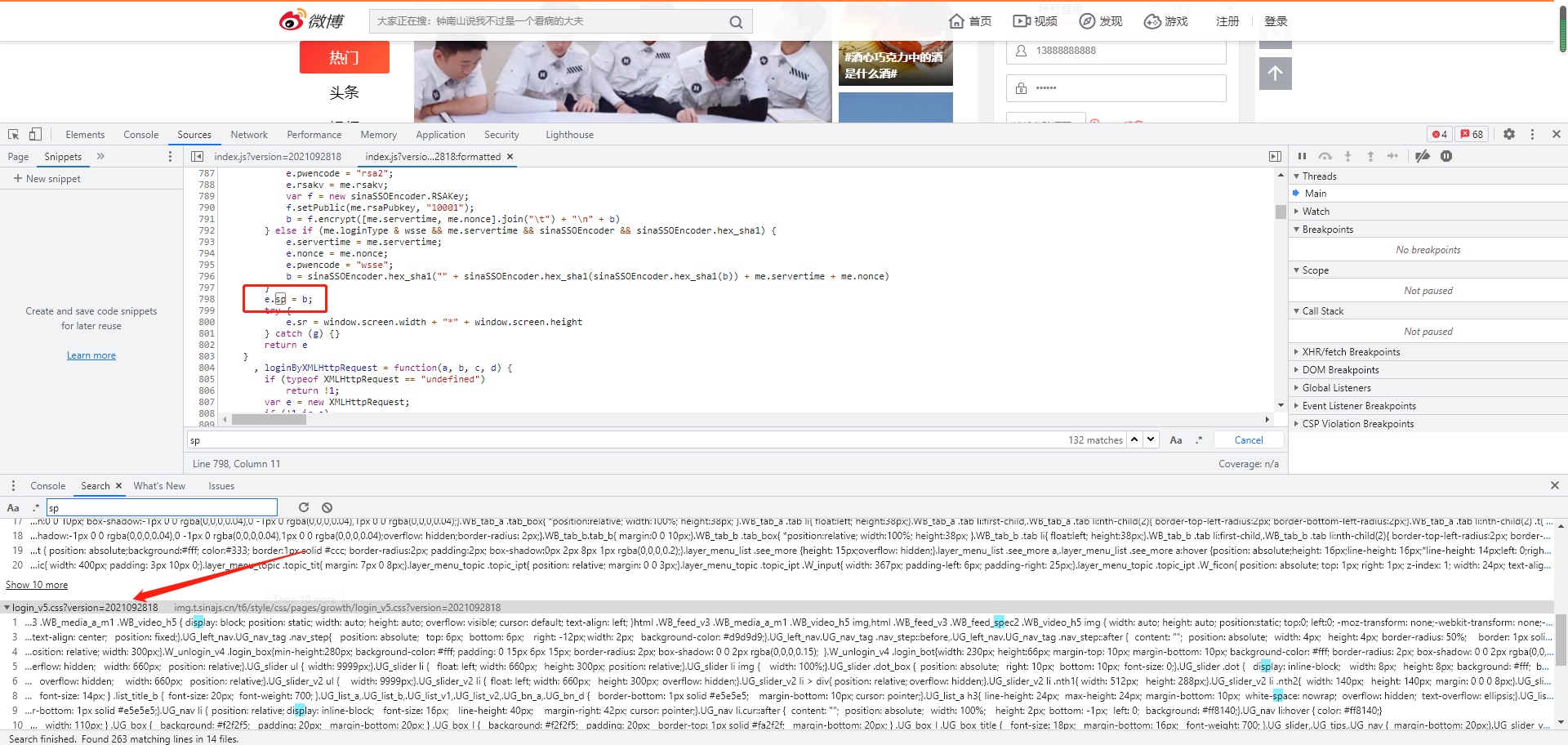Hide the debugger sidebar pane

coord(1275,156)
